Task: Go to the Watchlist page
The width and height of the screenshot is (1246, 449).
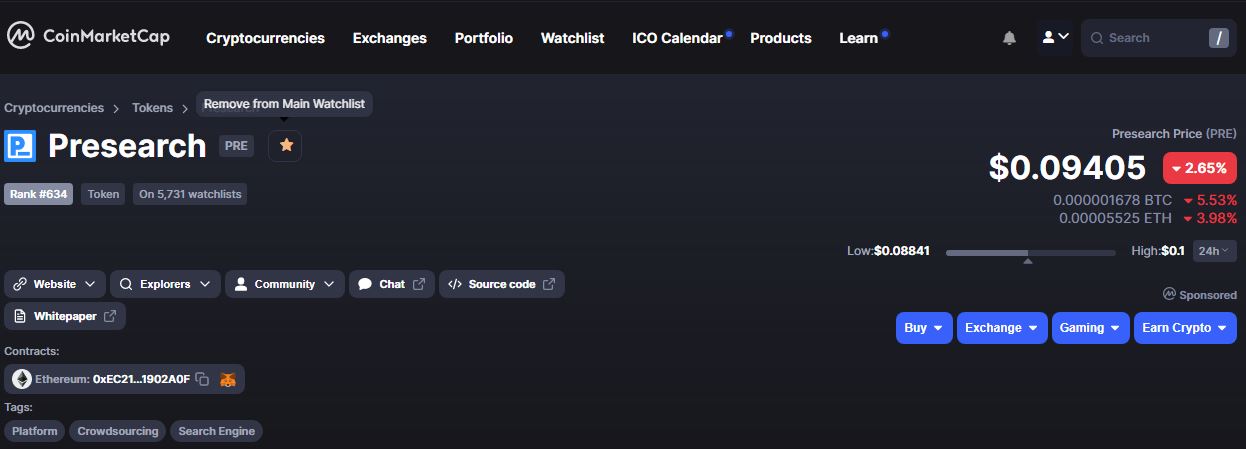Action: click(x=572, y=38)
